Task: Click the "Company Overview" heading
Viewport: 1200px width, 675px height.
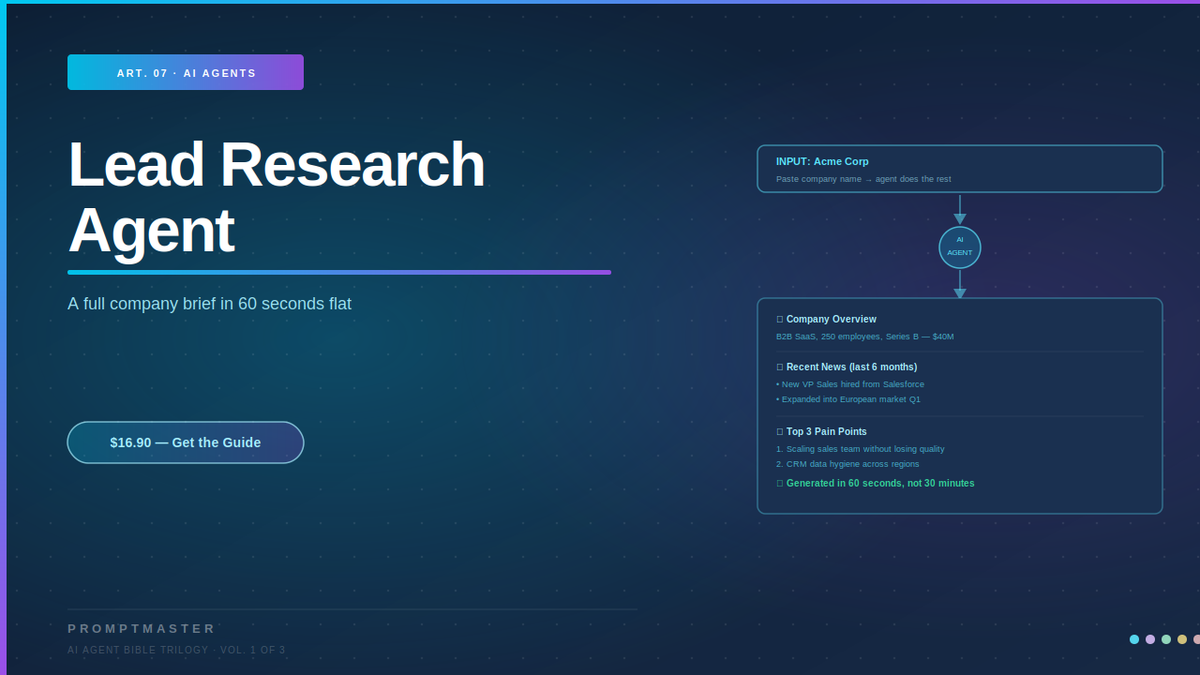Action: click(x=831, y=319)
